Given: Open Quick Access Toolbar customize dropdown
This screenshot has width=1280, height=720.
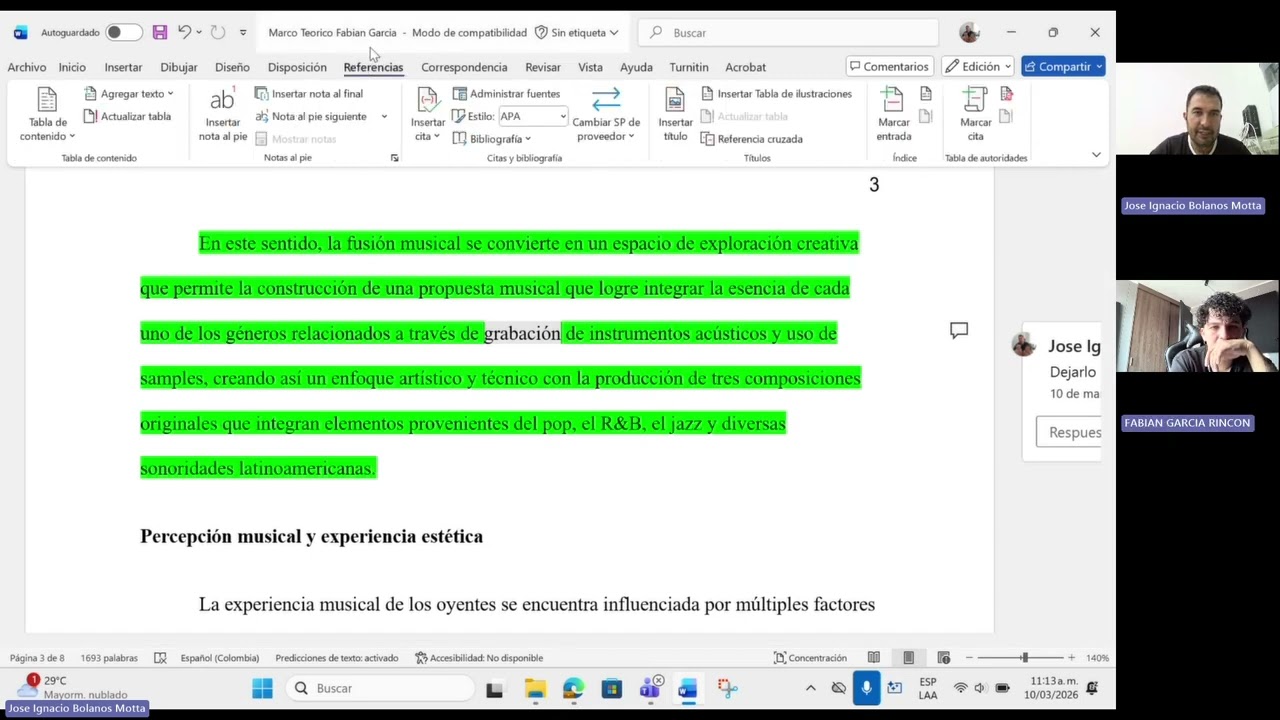Looking at the screenshot, I should click(x=243, y=33).
